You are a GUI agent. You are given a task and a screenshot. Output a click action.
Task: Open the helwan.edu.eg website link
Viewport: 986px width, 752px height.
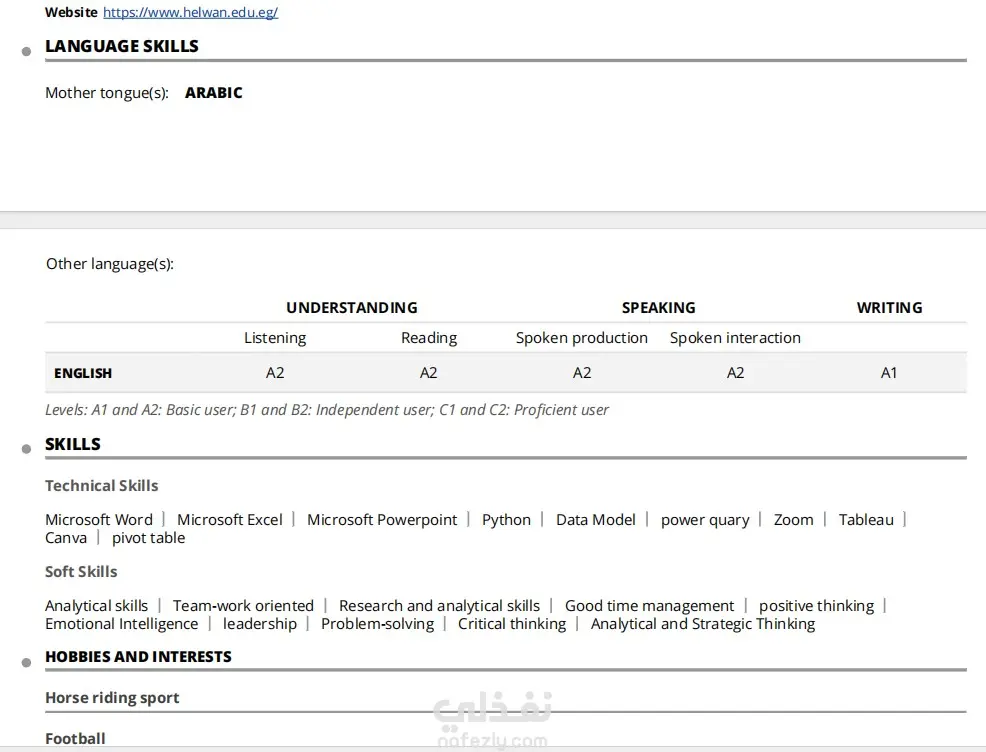tap(191, 12)
